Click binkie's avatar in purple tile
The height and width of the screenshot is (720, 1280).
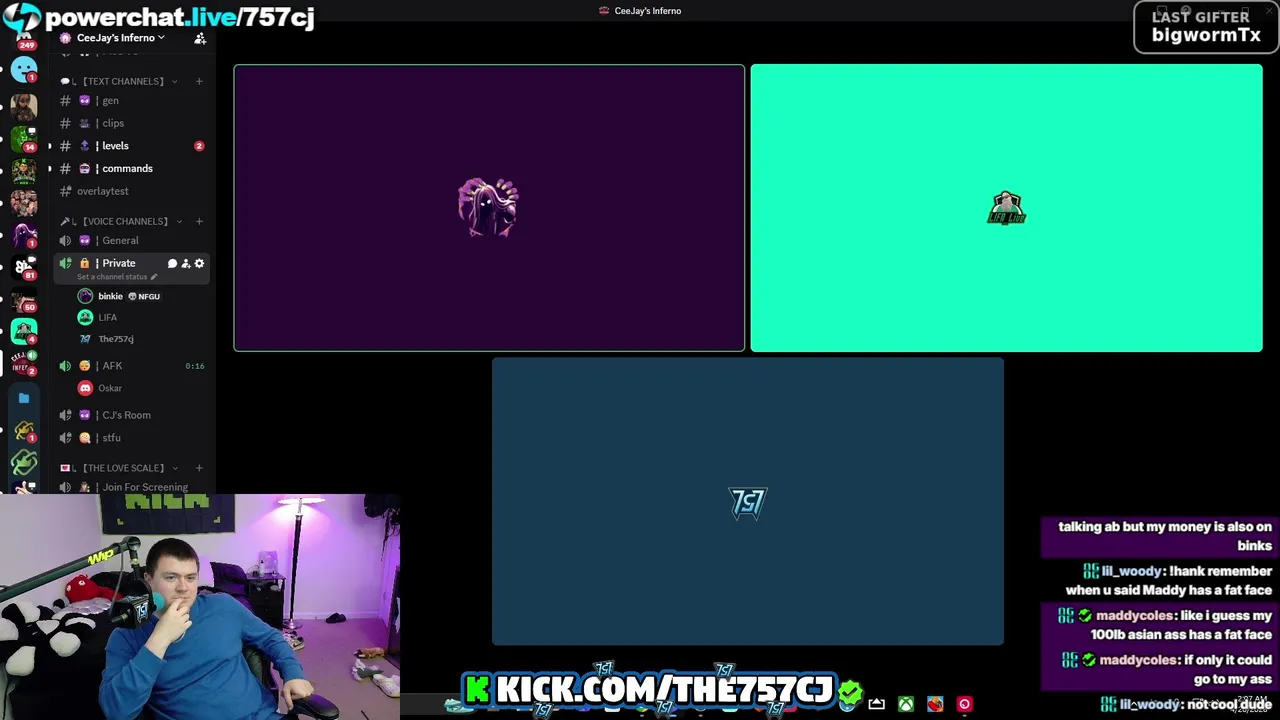click(x=488, y=207)
